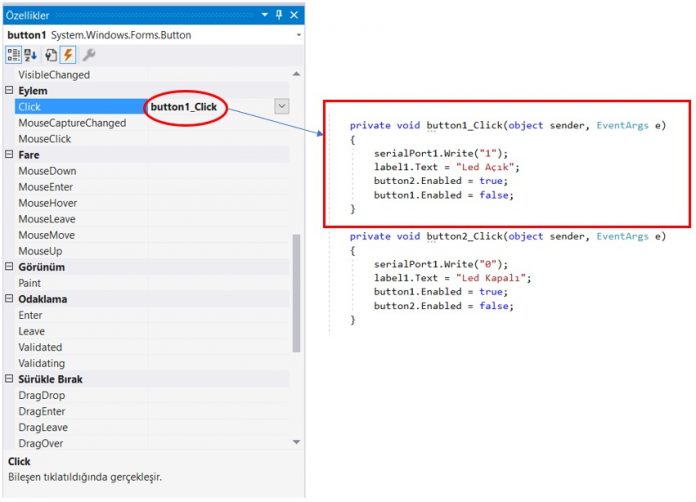
Task: Collapse the Fare category
Action: click(x=10, y=155)
